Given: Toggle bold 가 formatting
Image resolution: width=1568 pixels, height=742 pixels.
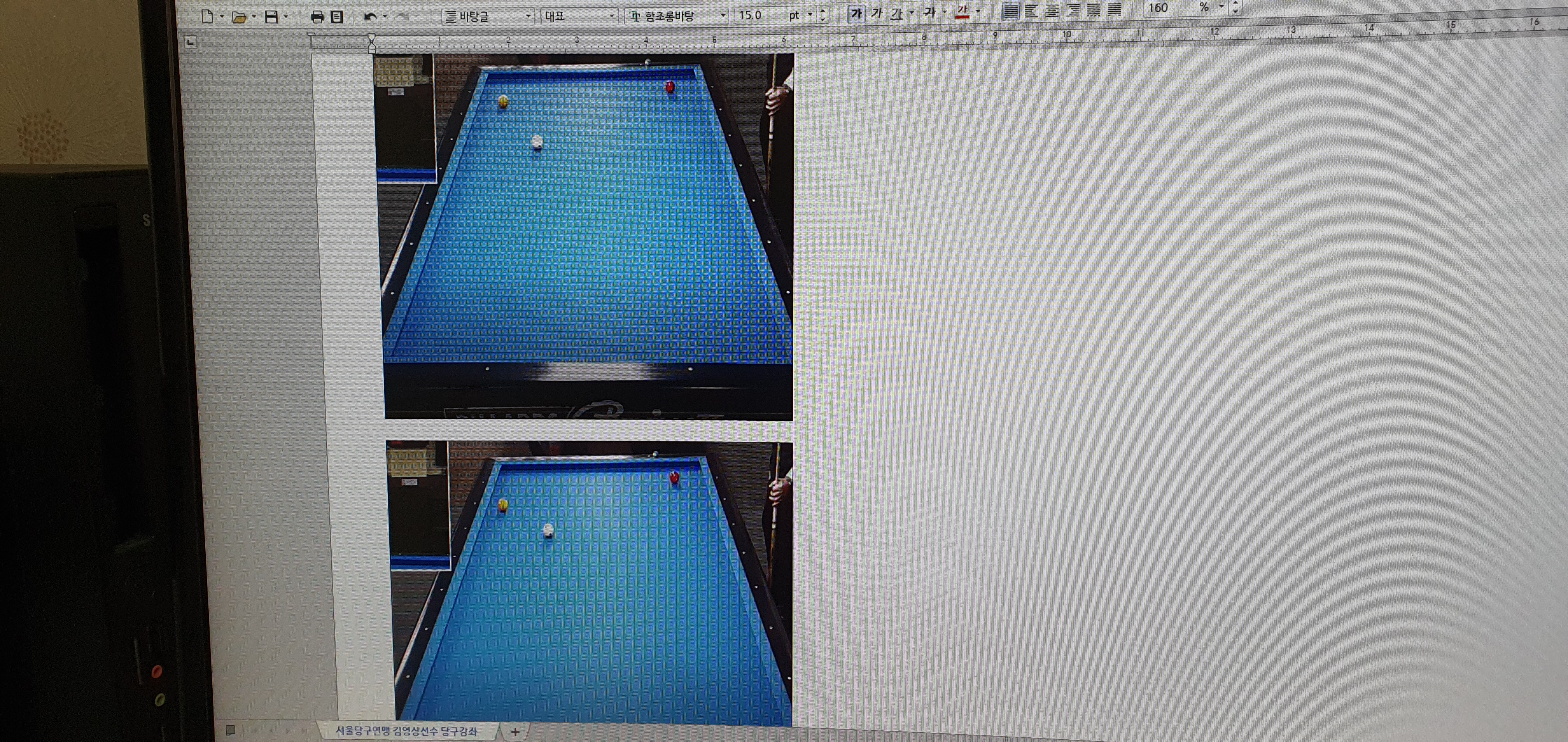Looking at the screenshot, I should coord(856,13).
